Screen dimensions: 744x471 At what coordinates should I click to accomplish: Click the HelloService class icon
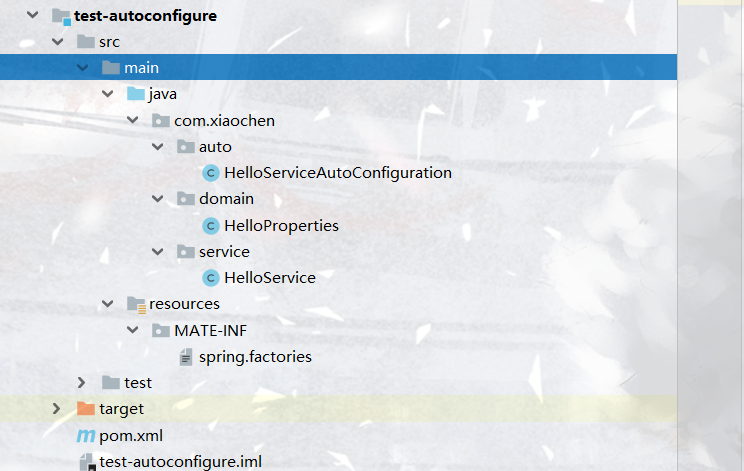[x=210, y=278]
